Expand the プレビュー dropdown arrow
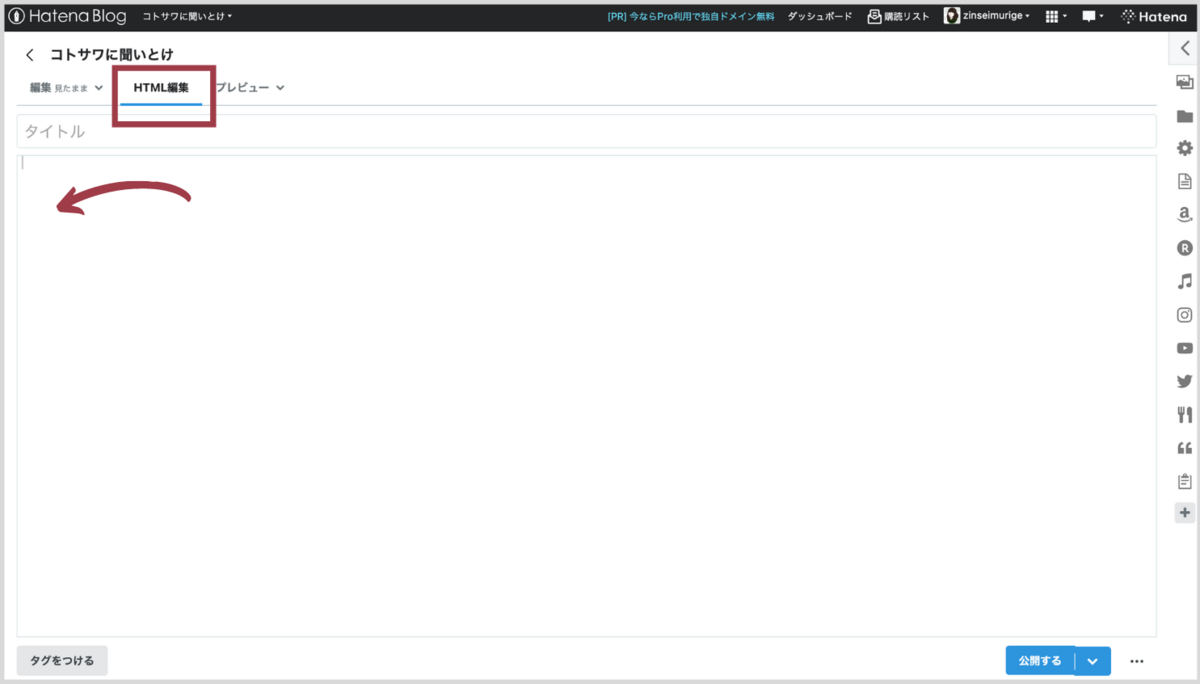 click(280, 88)
